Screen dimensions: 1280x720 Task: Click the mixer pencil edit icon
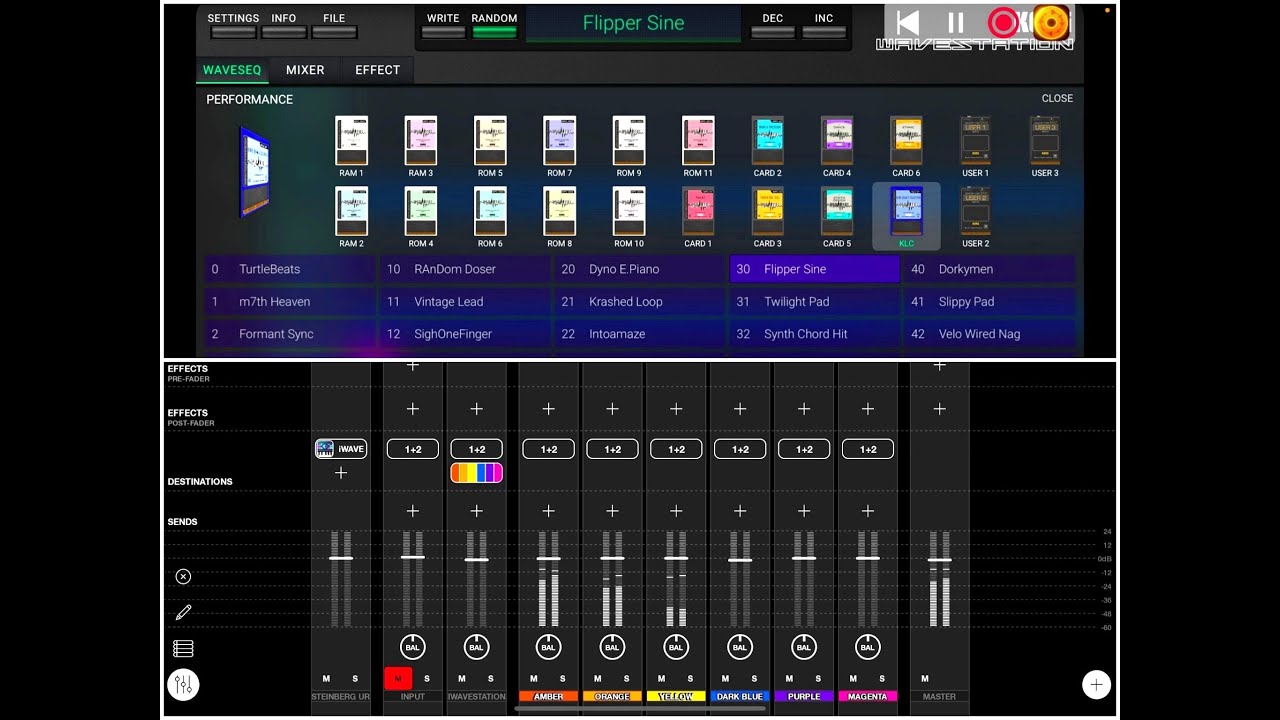click(183, 612)
